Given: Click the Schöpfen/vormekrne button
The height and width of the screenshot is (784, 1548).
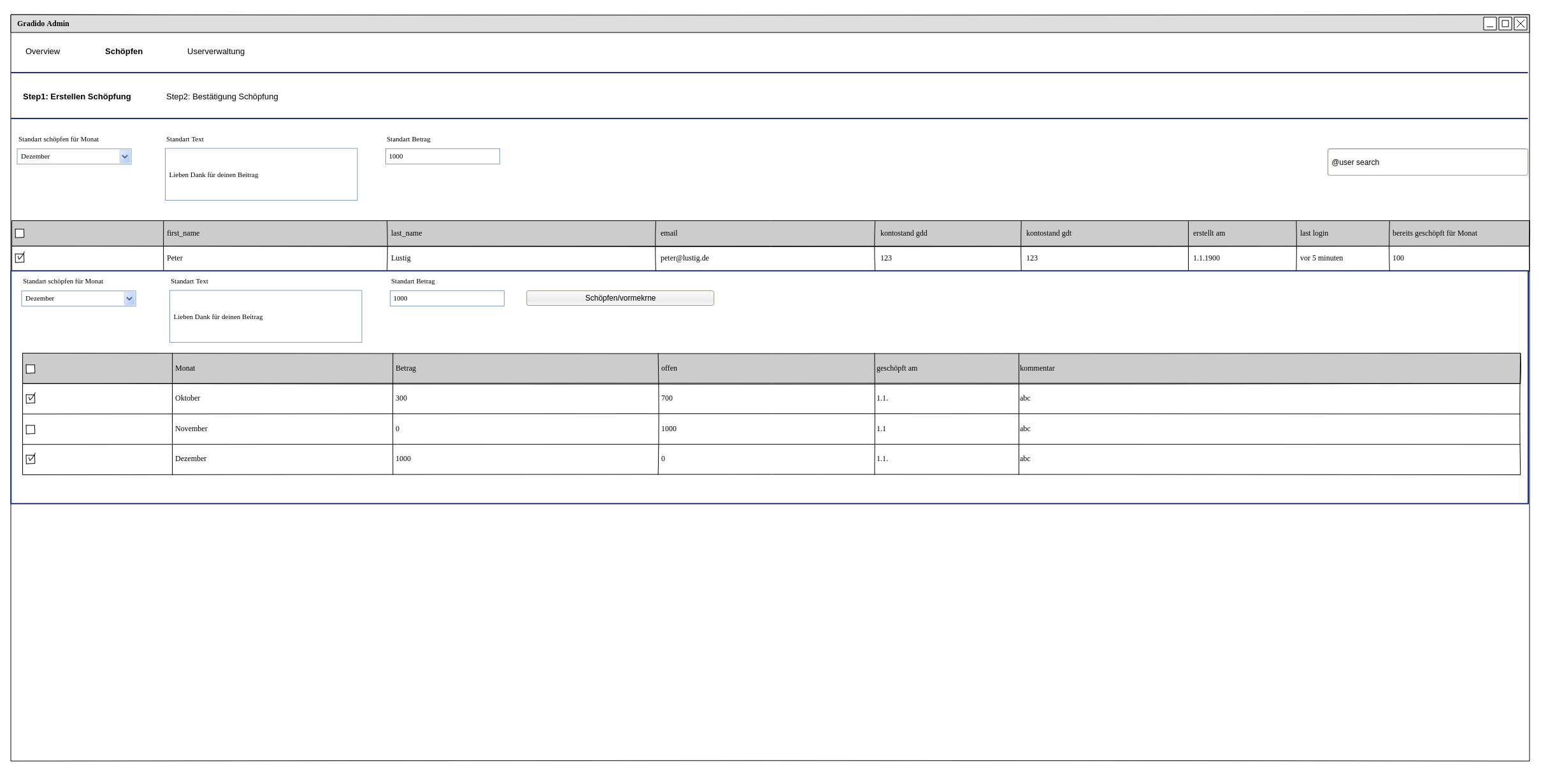Looking at the screenshot, I should point(620,298).
